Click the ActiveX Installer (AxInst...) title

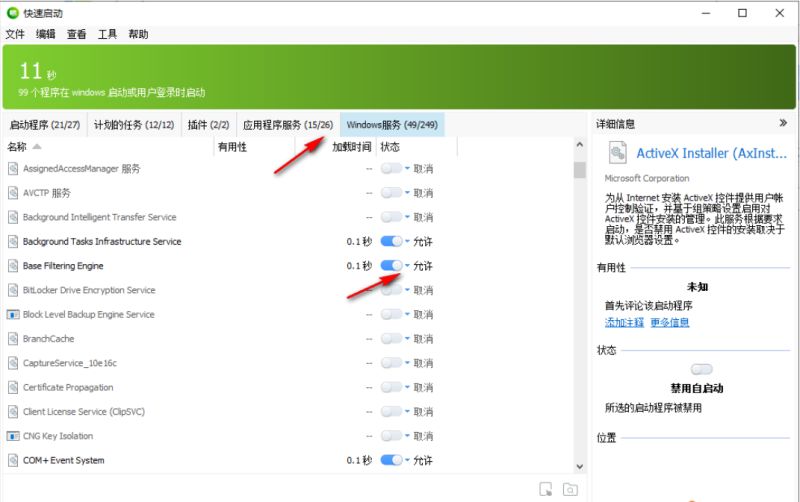click(711, 153)
